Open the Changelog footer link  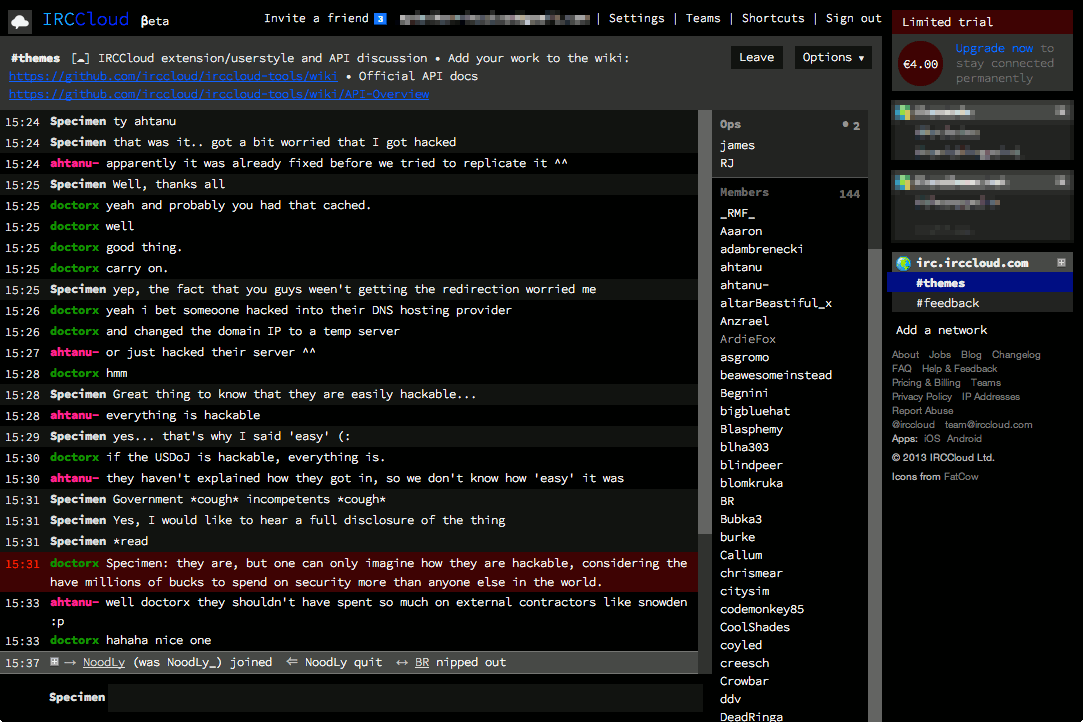1015,354
